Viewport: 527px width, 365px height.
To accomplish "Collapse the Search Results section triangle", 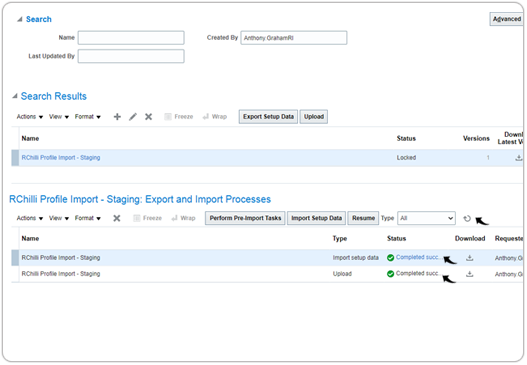I will tap(15, 96).
